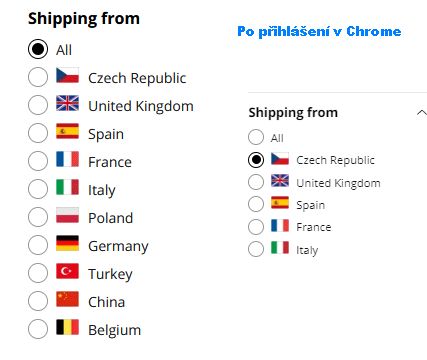This screenshot has height=360, width=427.
Task: Click the Turkey label text
Action: click(x=110, y=274)
